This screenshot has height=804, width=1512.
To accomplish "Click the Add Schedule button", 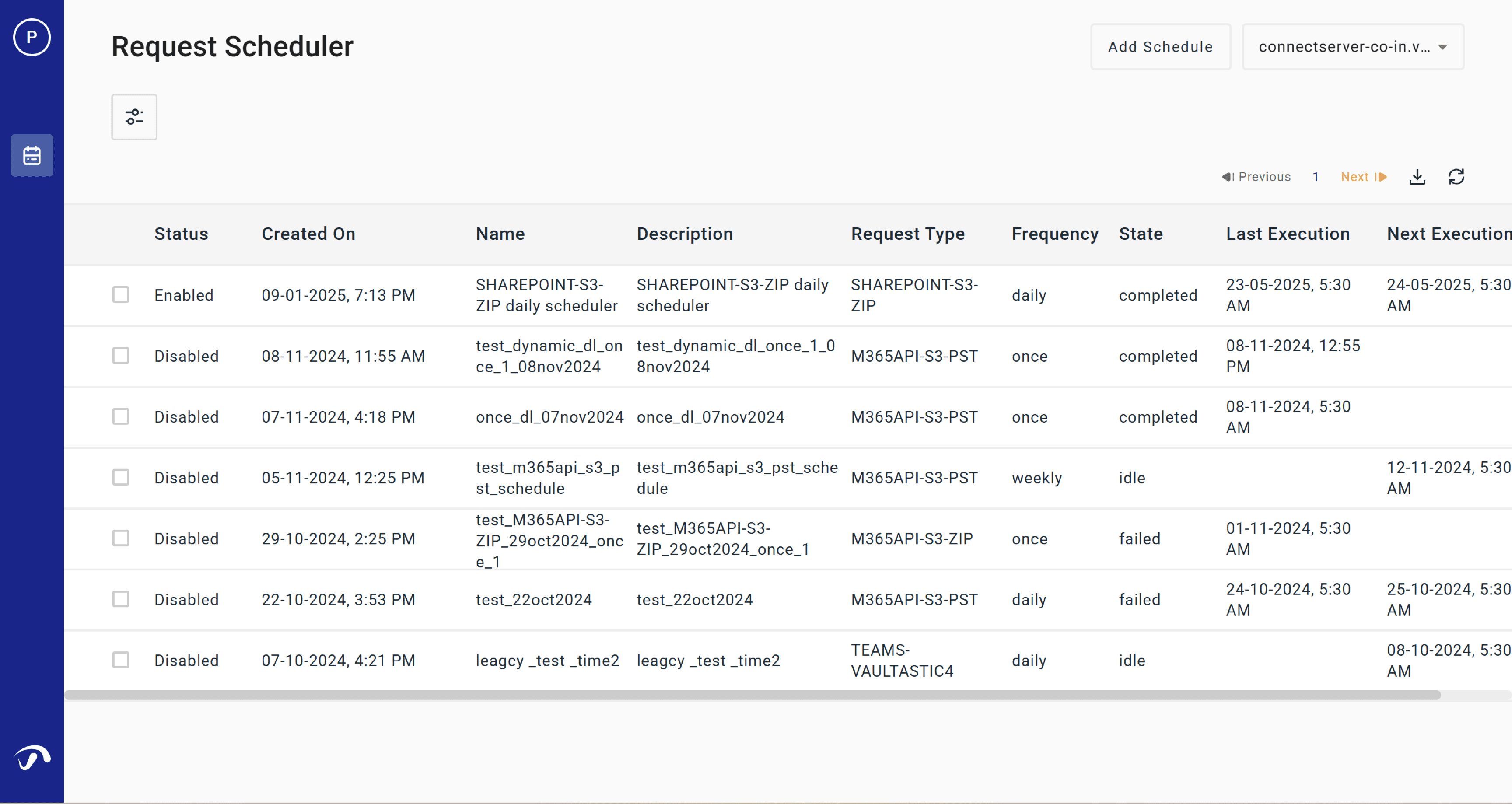I will click(x=1160, y=47).
